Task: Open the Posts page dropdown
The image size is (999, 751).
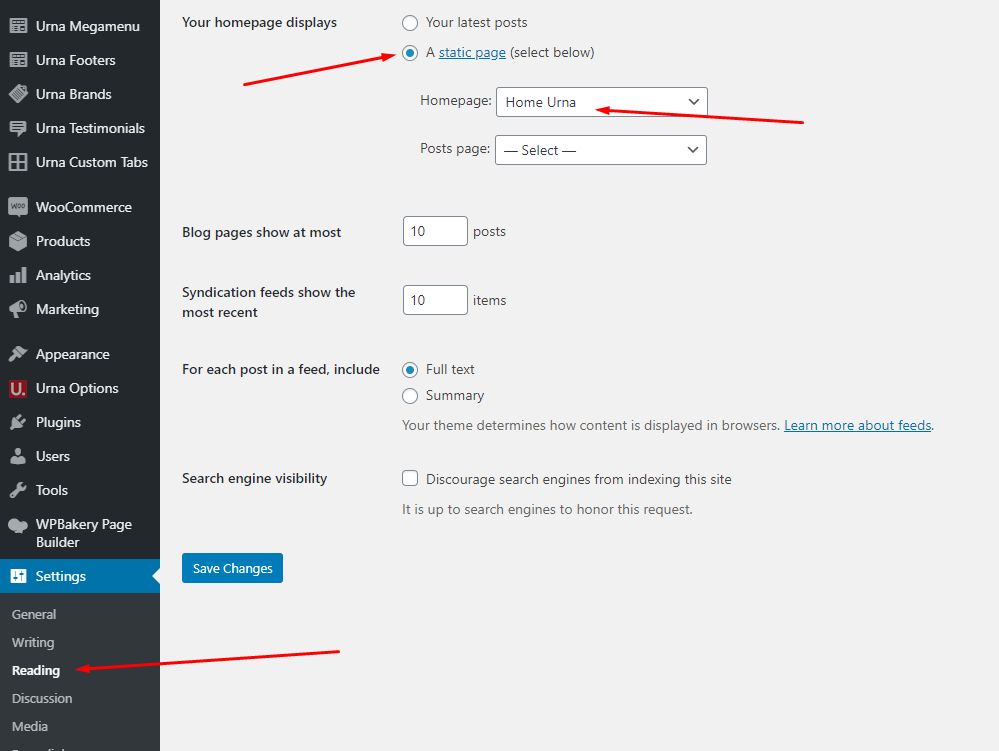Action: [601, 150]
